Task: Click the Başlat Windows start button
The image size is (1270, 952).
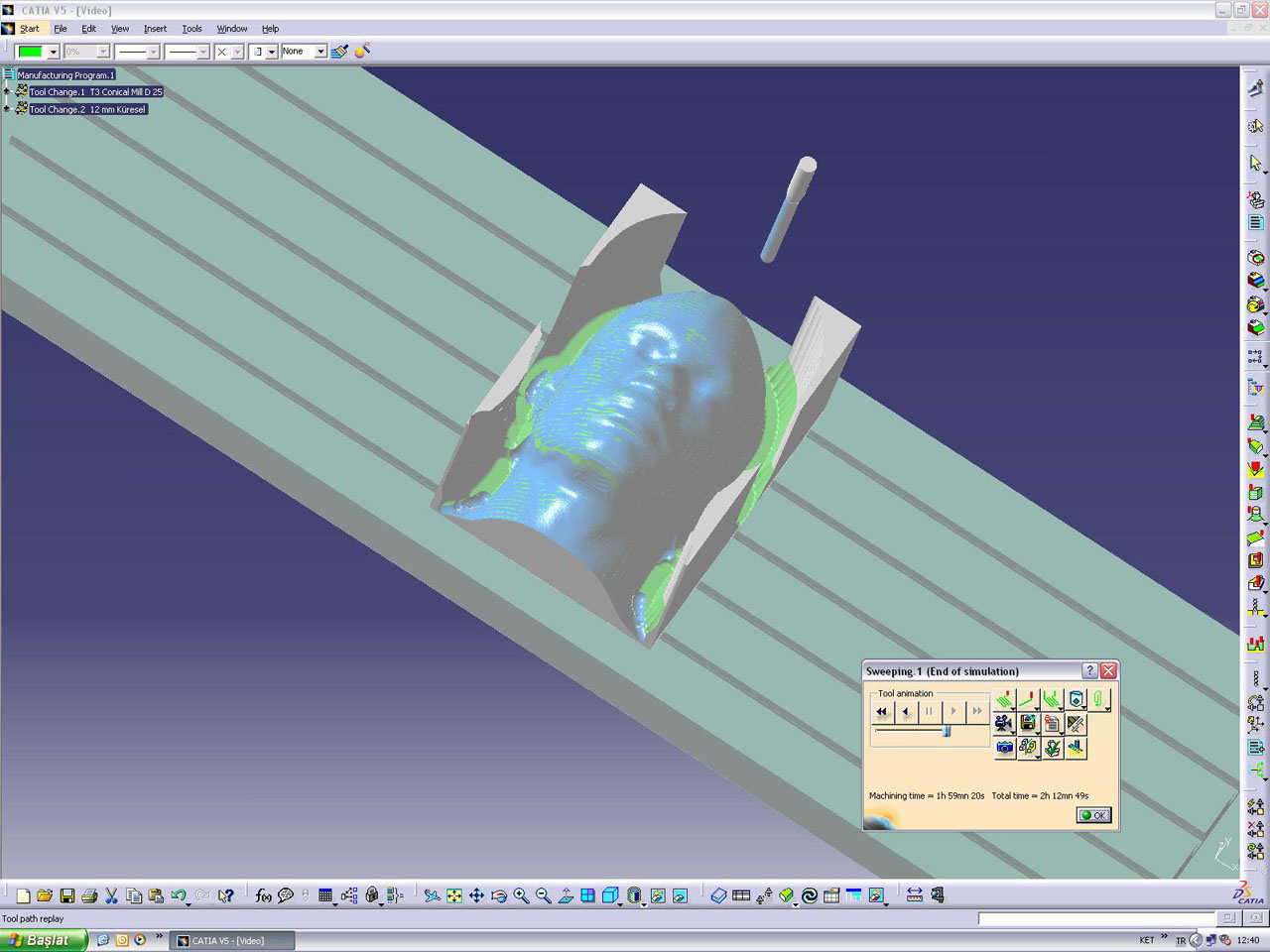Action: coord(44,940)
